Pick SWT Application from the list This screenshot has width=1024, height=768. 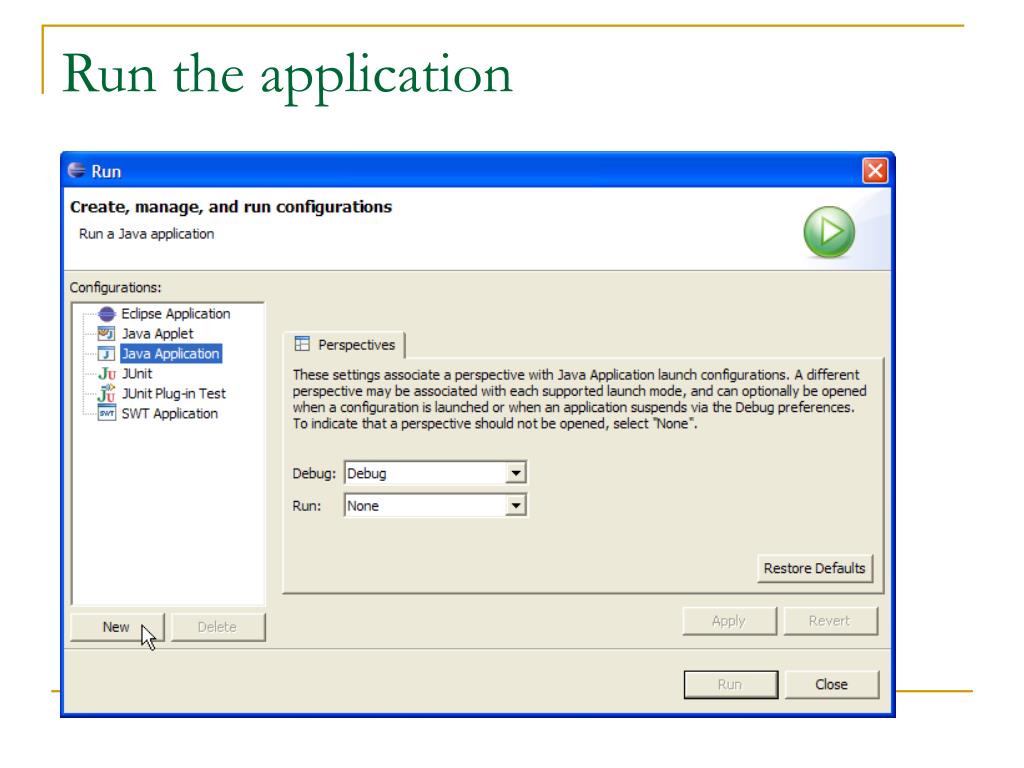[x=170, y=413]
